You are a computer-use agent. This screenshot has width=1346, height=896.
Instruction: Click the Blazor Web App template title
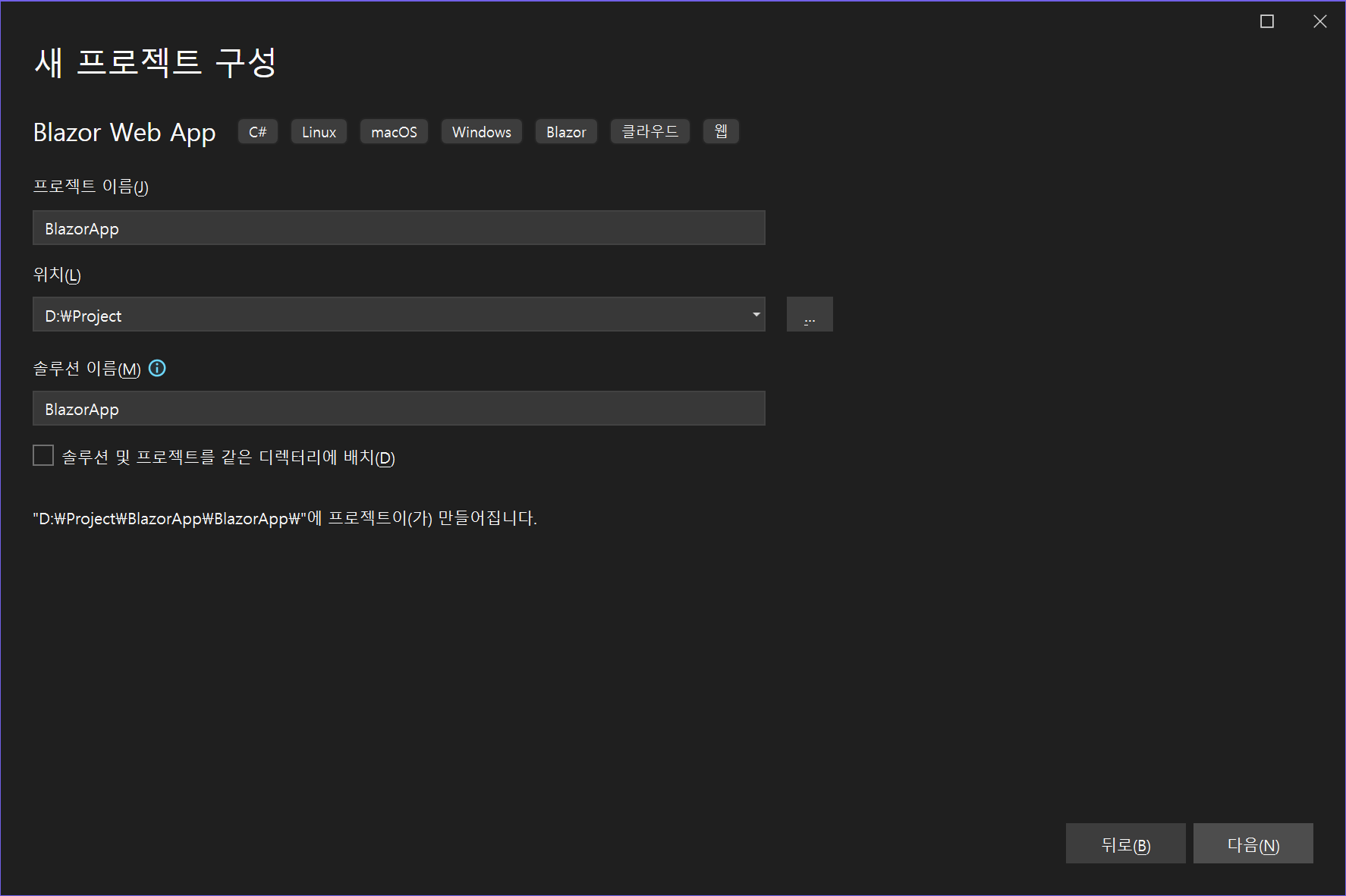(x=124, y=133)
